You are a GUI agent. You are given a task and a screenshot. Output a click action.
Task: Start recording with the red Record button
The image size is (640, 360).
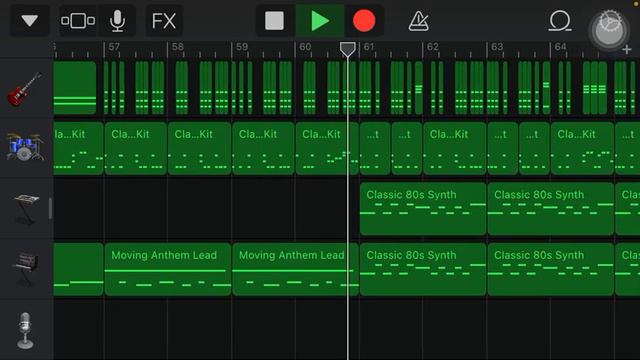point(364,20)
